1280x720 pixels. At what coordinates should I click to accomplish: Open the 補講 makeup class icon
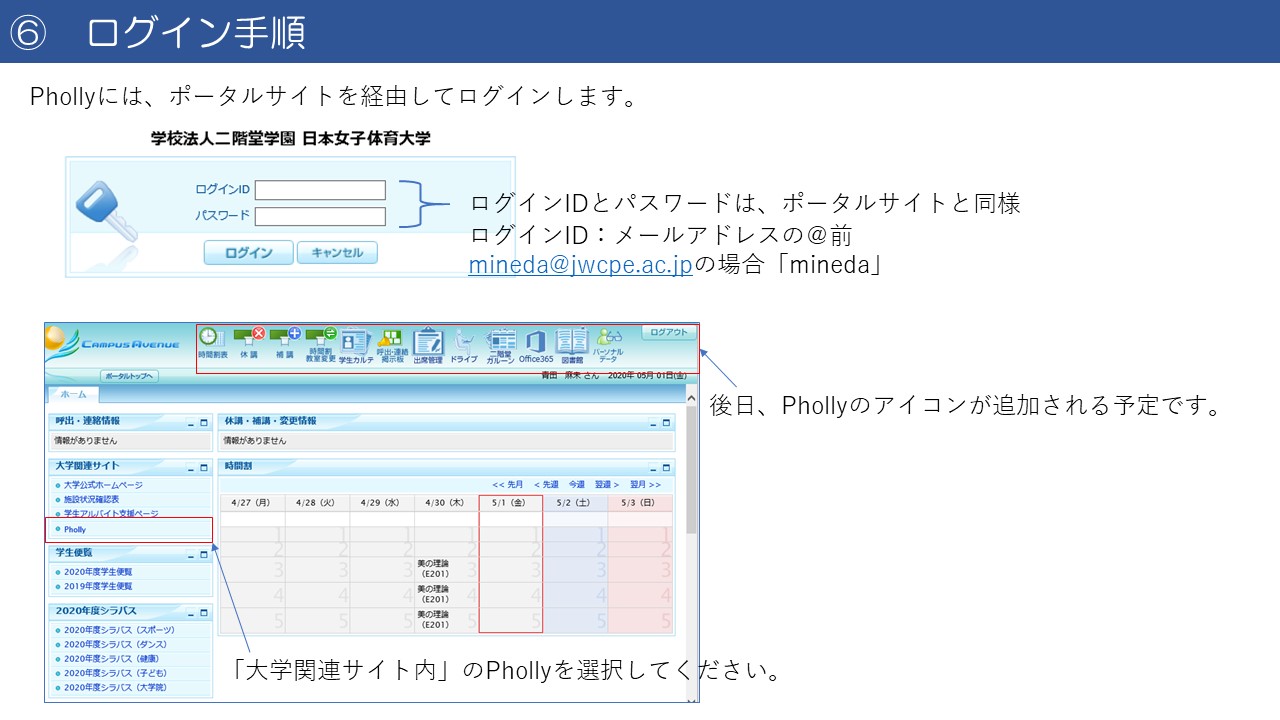(285, 342)
